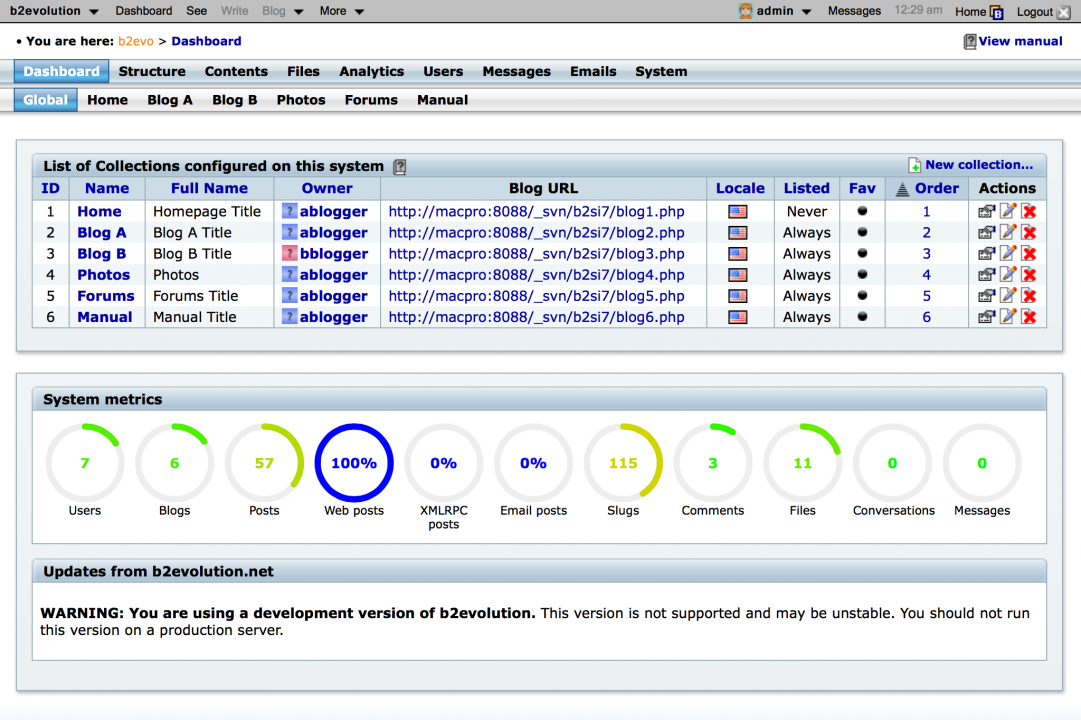Screen dimensions: 1081x720
Task: Open the Forums sub-tab
Action: [371, 100]
